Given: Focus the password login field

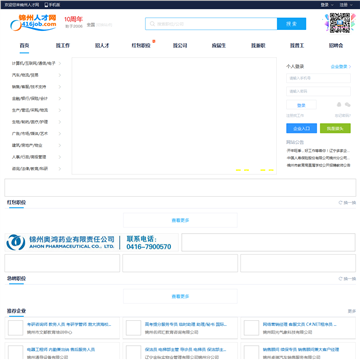Looking at the screenshot, I should (318, 91).
